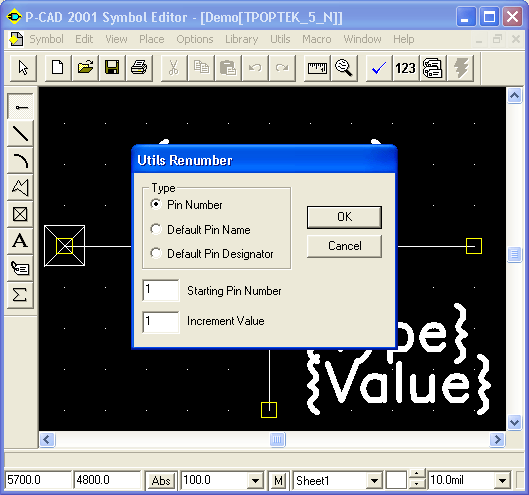Click the Save diskette icon
529x495 pixels.
pyautogui.click(x=112, y=68)
